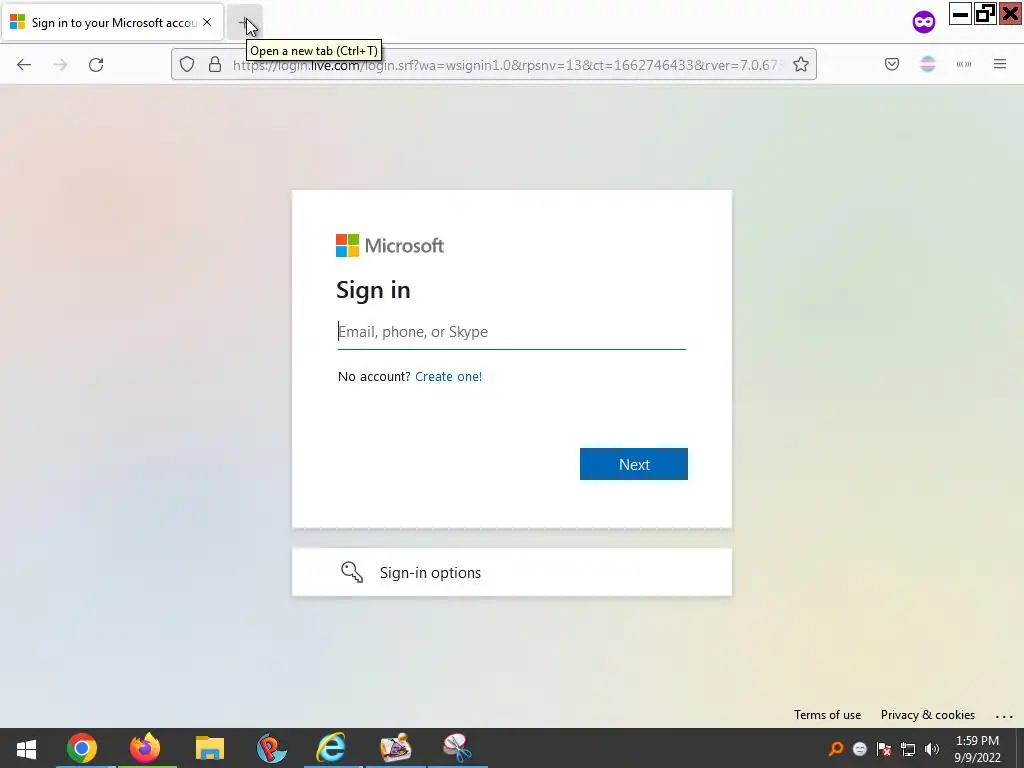Viewport: 1024px width, 768px height.
Task: Open the Privacy & cookies link
Action: tap(927, 714)
